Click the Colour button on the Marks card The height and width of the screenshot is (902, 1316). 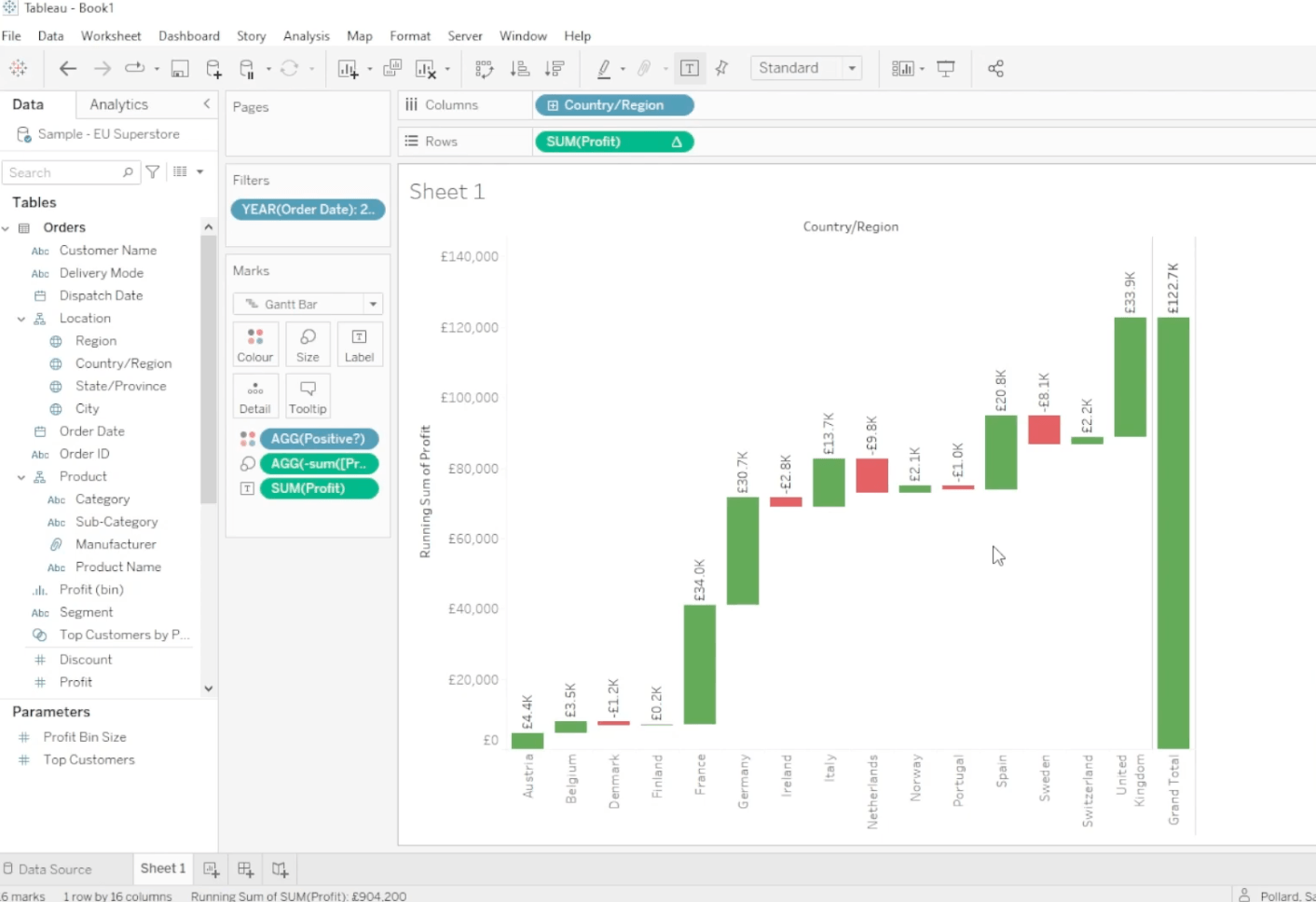(x=255, y=344)
